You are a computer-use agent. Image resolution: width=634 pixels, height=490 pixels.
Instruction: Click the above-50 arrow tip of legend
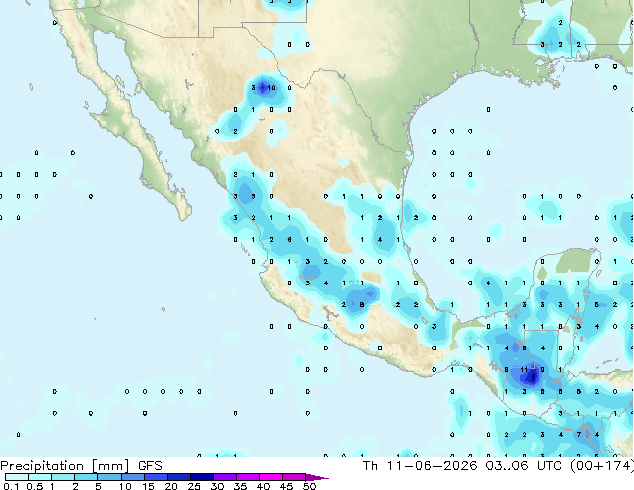click(x=317, y=477)
